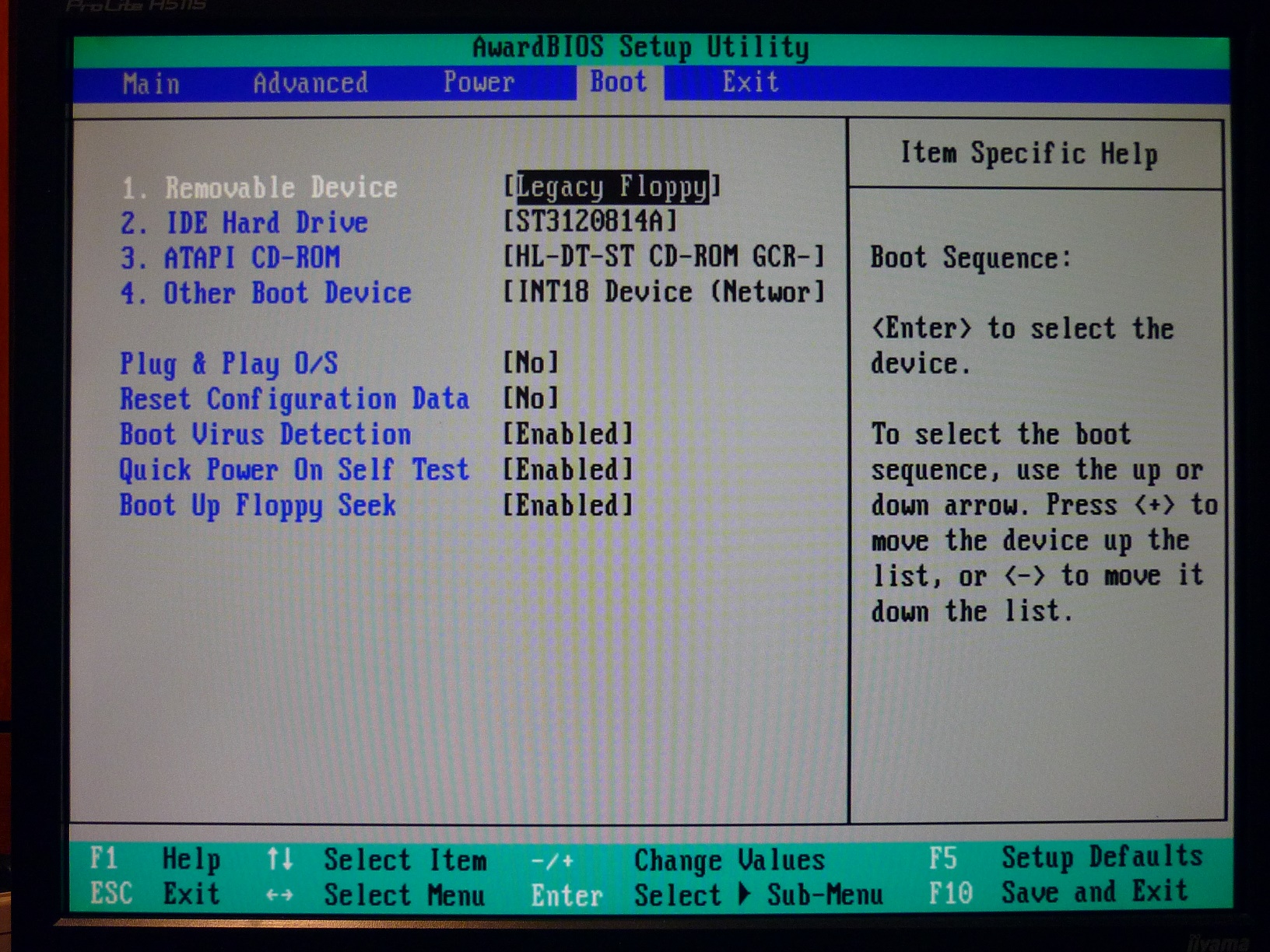Select the Boot Up Floppy Seek label
Viewport: 1270px width, 952px height.
pos(258,506)
